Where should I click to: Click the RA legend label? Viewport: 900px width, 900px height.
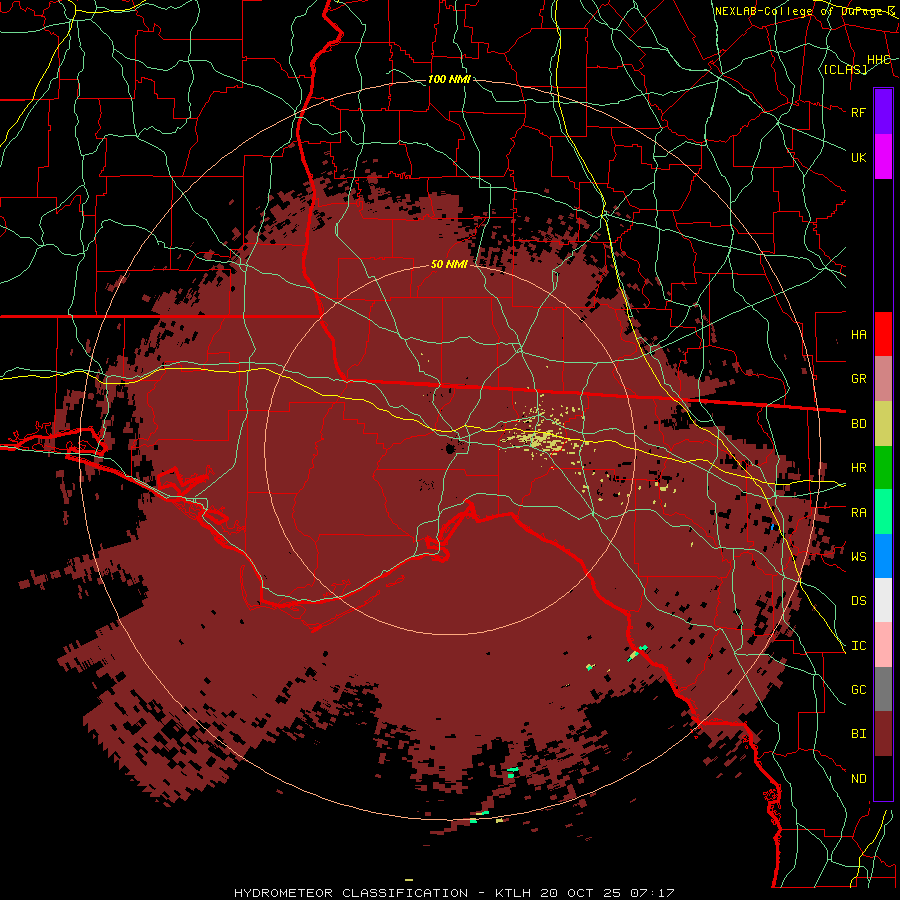pyautogui.click(x=858, y=513)
